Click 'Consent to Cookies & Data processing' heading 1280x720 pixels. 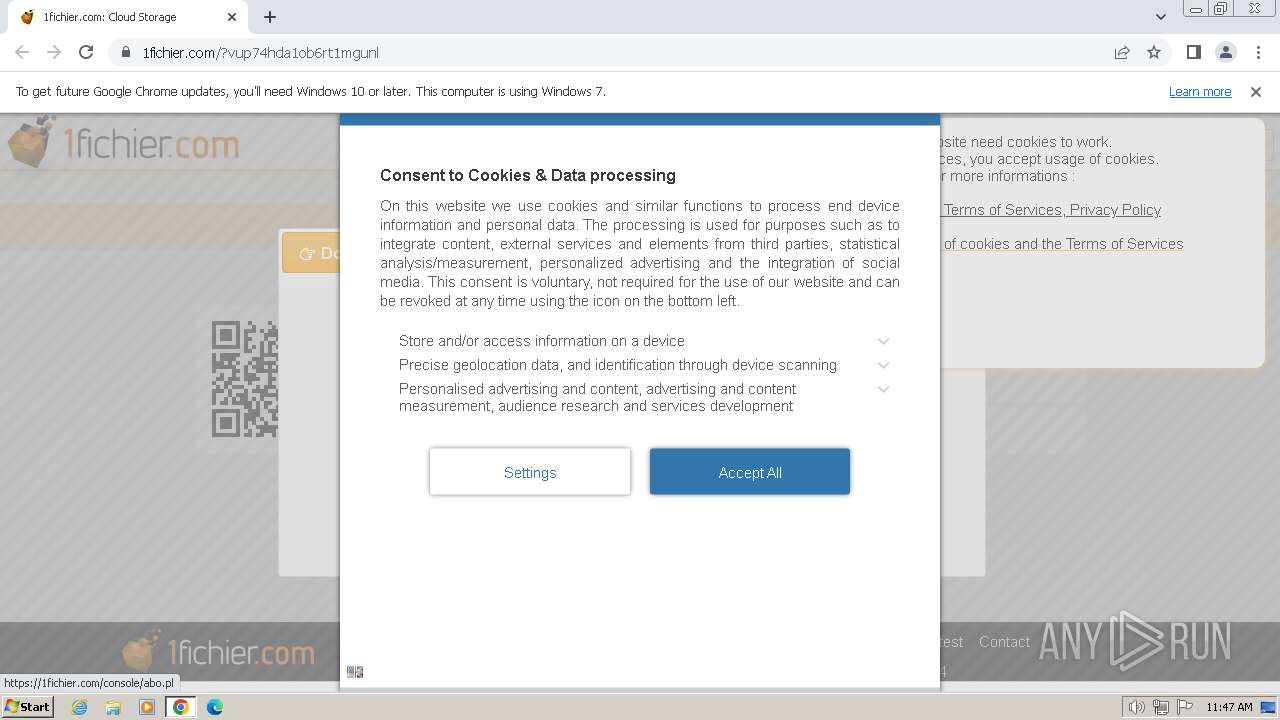click(x=528, y=175)
